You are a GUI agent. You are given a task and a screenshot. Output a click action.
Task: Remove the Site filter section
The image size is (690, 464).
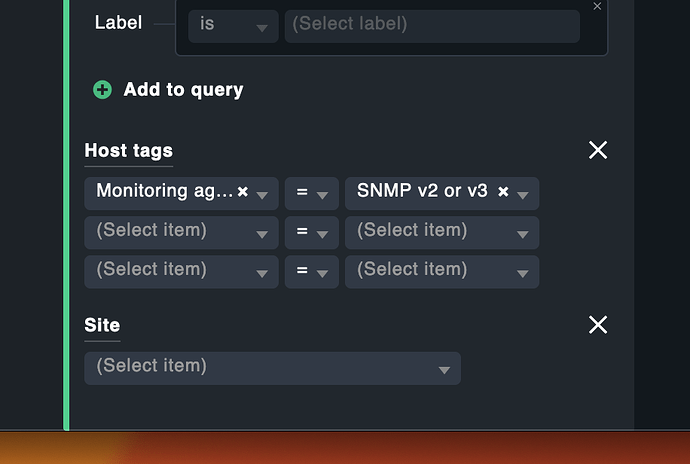pos(598,324)
